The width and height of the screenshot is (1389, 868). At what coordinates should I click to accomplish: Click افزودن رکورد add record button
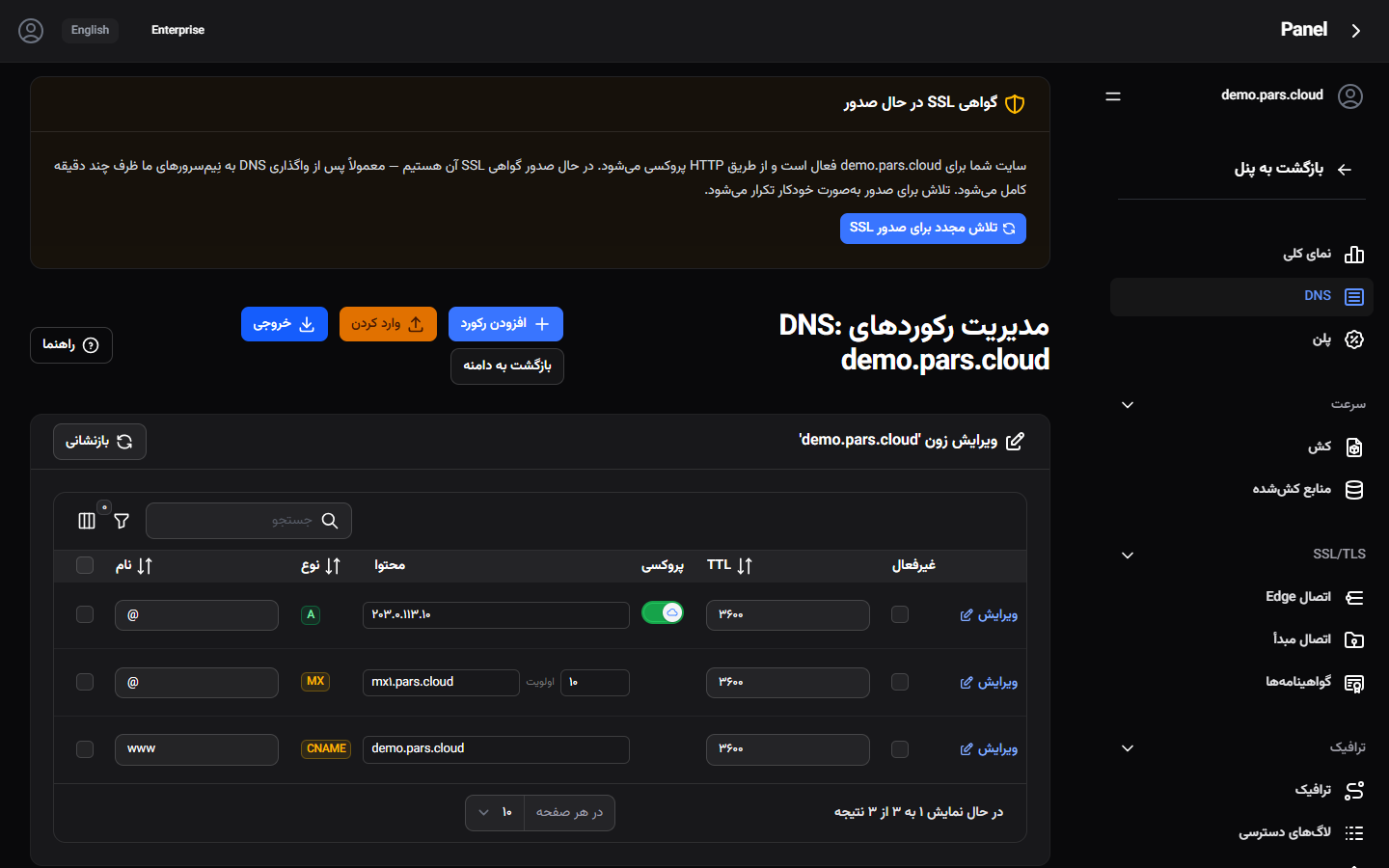505,324
